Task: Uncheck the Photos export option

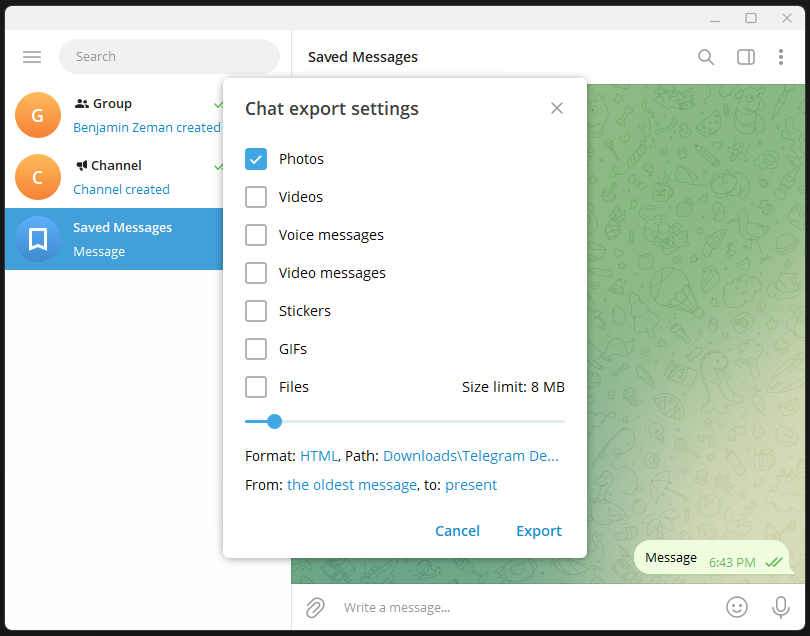Action: (x=256, y=158)
